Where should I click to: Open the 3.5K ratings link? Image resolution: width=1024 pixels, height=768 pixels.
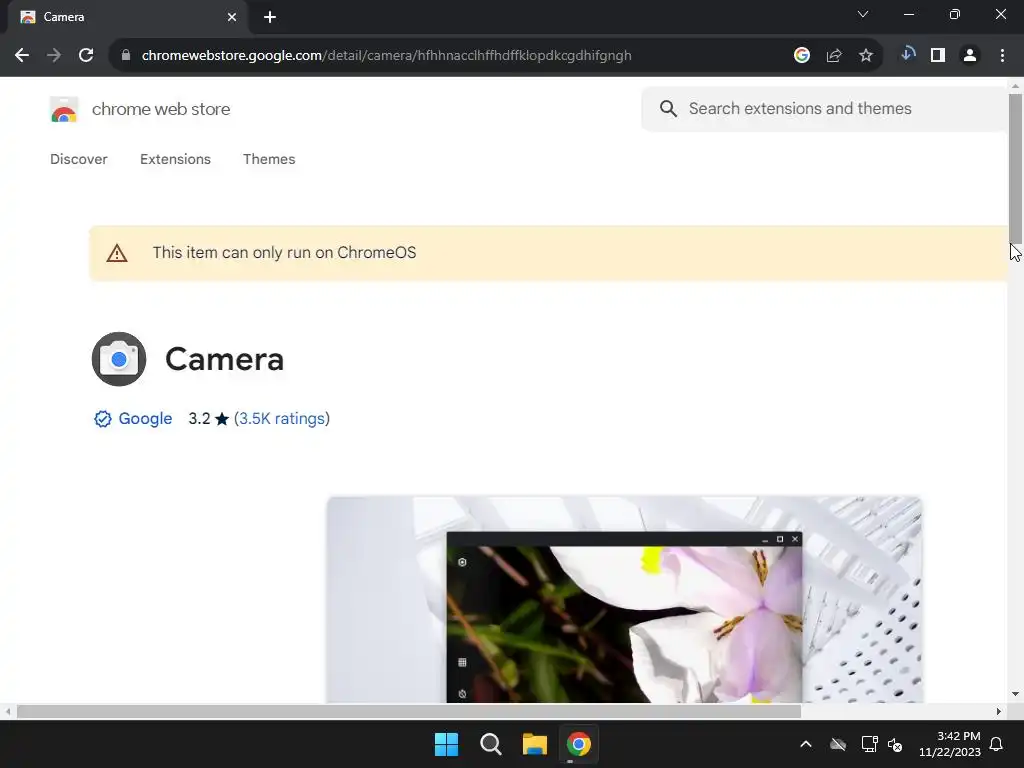[281, 419]
